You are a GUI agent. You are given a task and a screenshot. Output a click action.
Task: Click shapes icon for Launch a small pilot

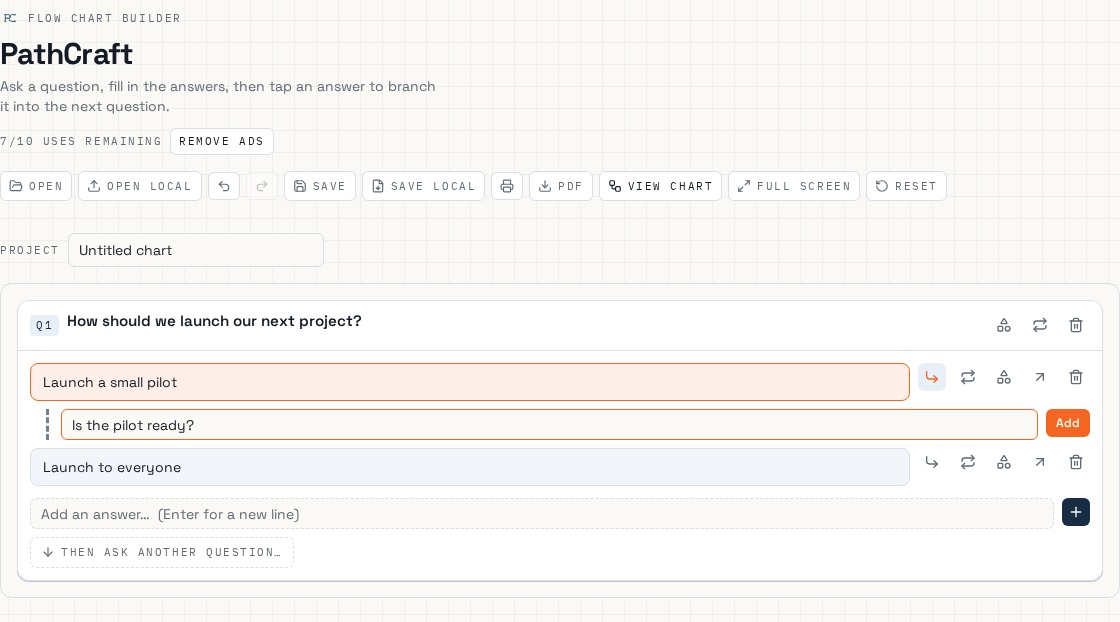click(1004, 377)
